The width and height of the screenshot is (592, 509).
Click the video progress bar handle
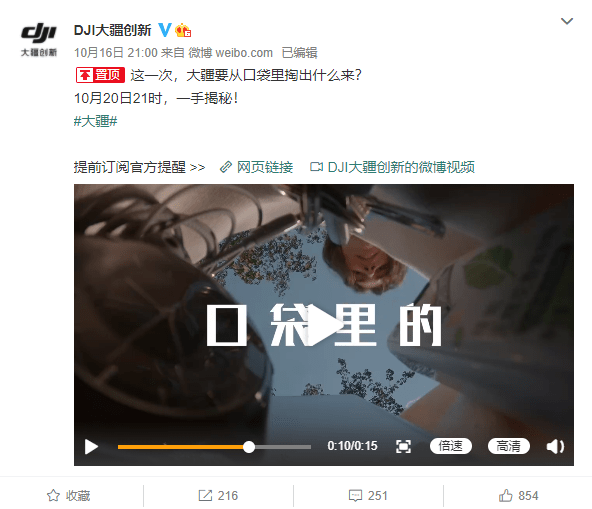(x=249, y=447)
